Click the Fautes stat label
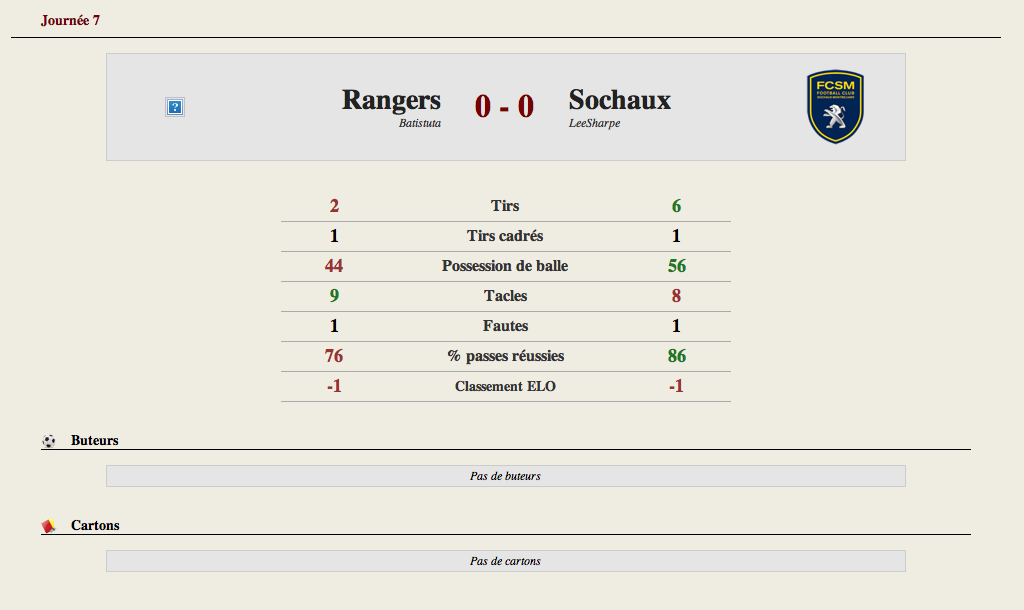This screenshot has width=1024, height=610. (505, 326)
